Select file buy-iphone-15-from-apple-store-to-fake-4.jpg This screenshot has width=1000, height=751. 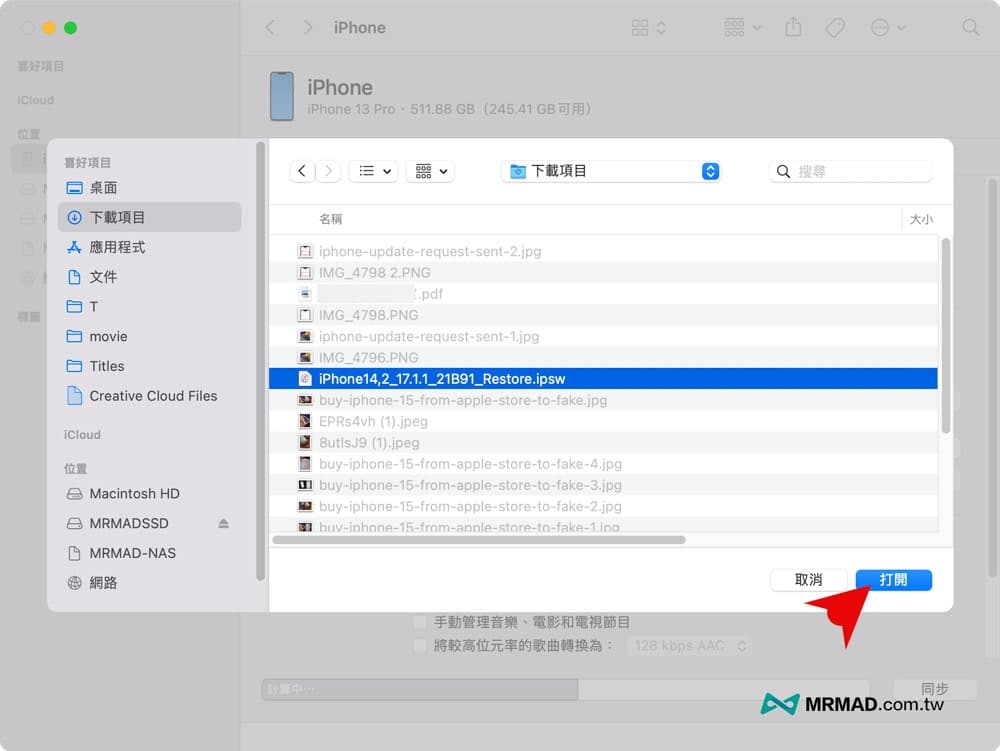[x=603, y=464]
